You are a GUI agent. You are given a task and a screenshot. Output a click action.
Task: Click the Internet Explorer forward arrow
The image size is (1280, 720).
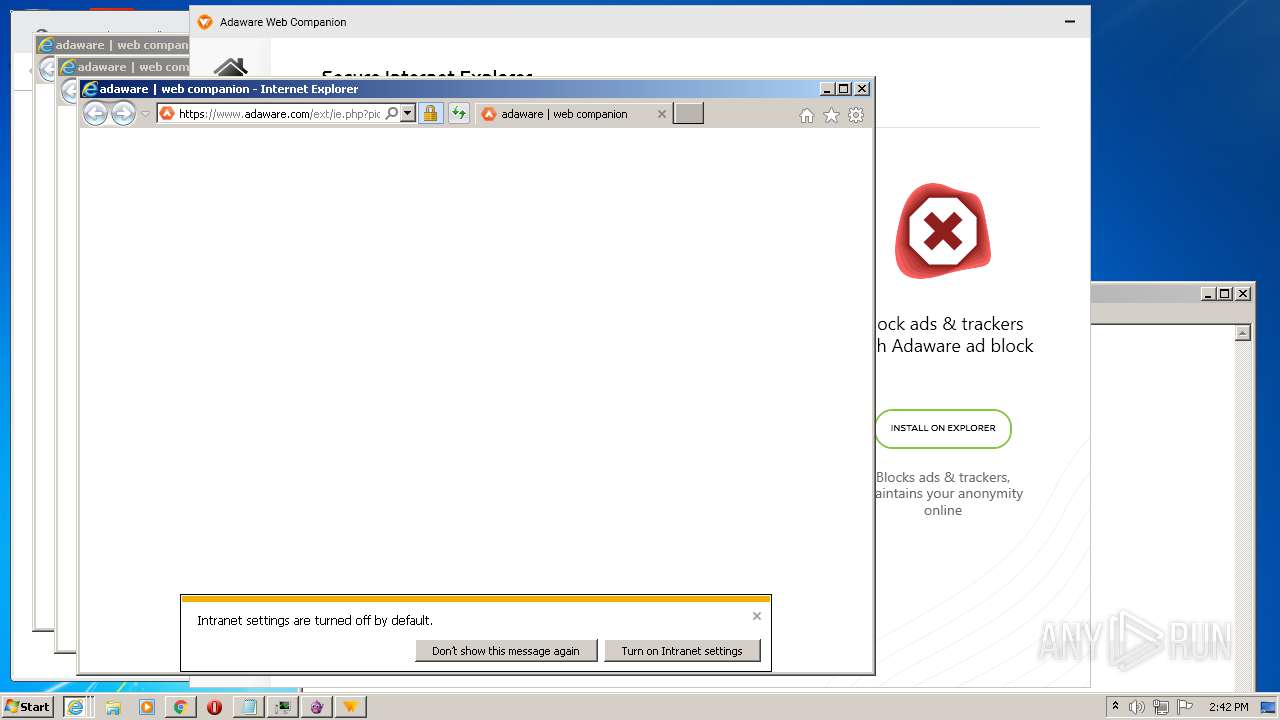123,114
